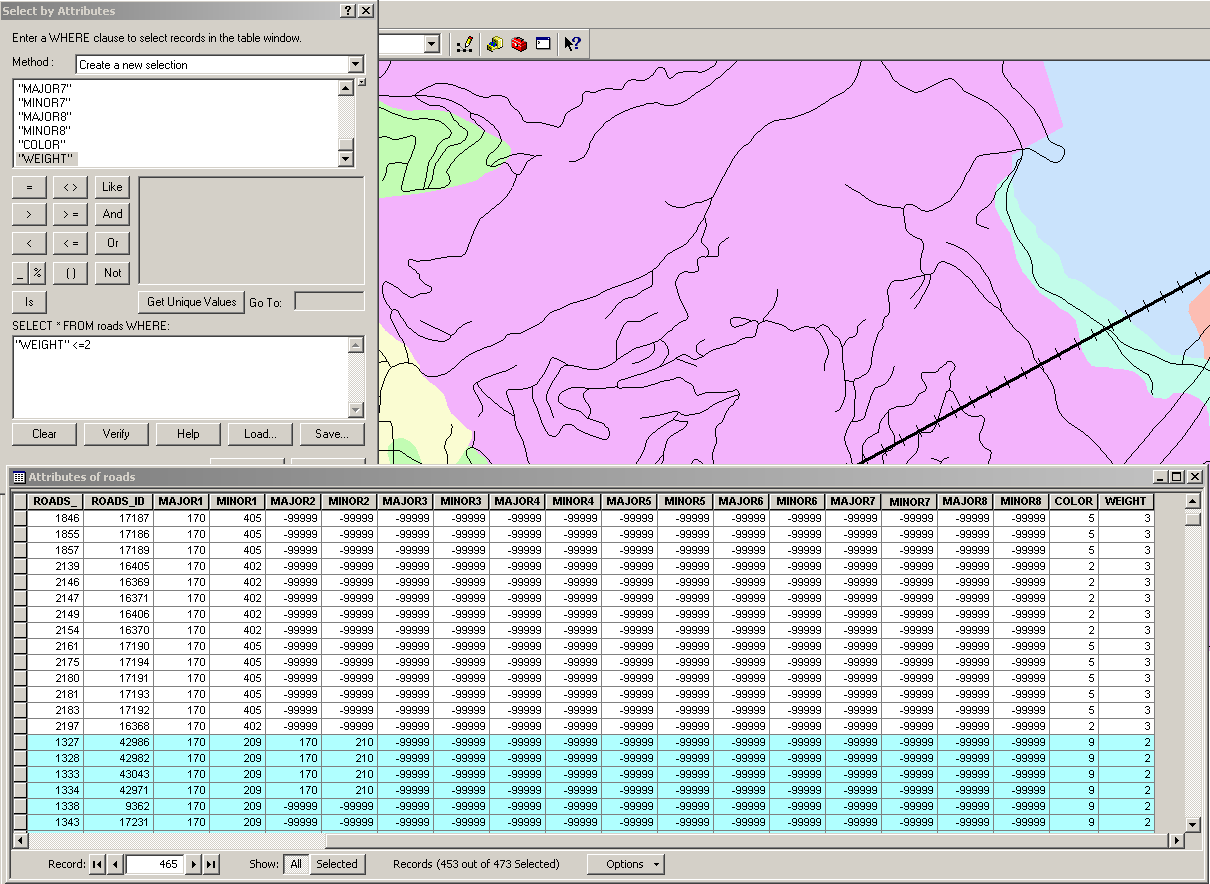The height and width of the screenshot is (884, 1210).
Task: Select the "MINOR8" field in the list
Action: point(44,131)
